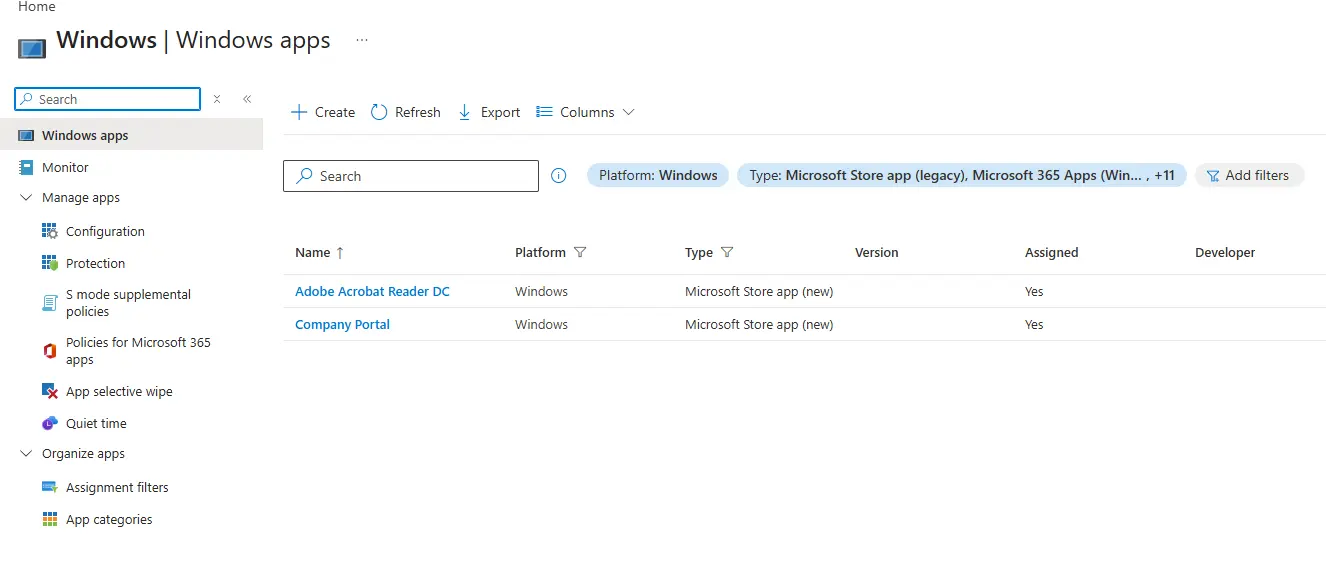Open S mode supplemental policies
This screenshot has height=575, width=1326.
(x=128, y=303)
